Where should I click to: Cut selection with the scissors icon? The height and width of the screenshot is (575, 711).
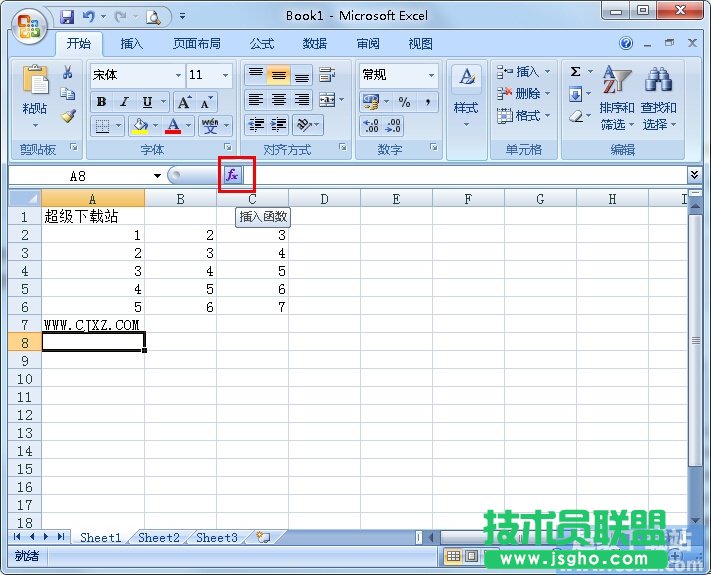[68, 72]
